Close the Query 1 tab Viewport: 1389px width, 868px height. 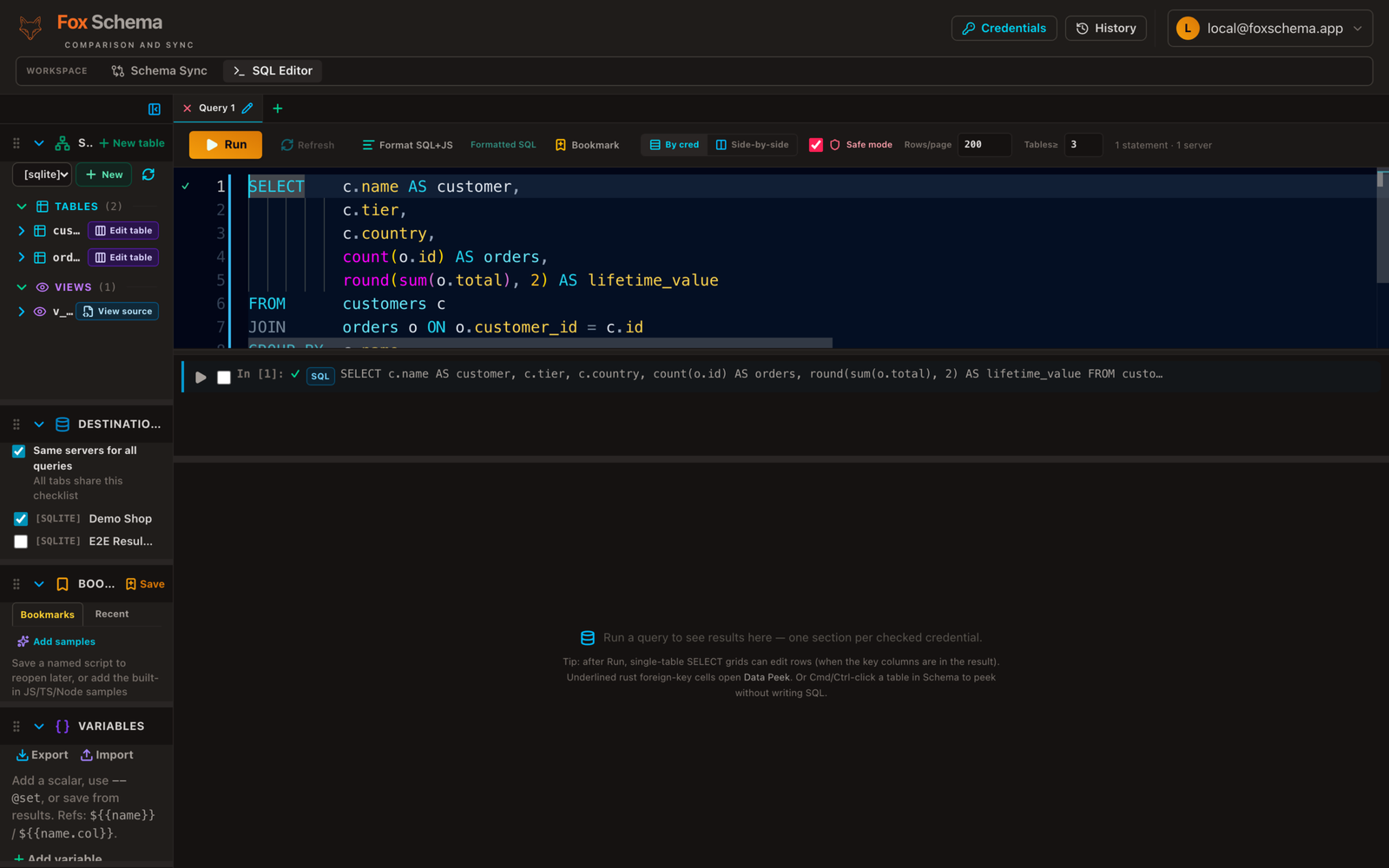point(187,108)
